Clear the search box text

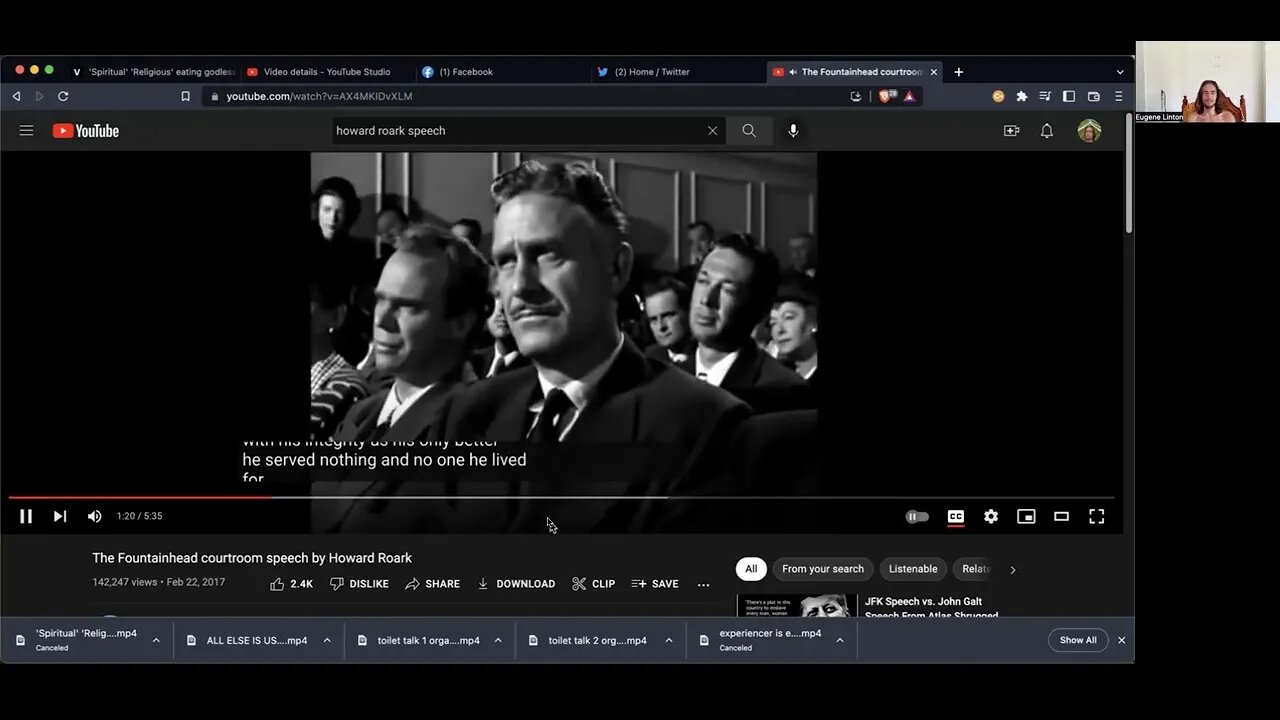pyautogui.click(x=712, y=131)
